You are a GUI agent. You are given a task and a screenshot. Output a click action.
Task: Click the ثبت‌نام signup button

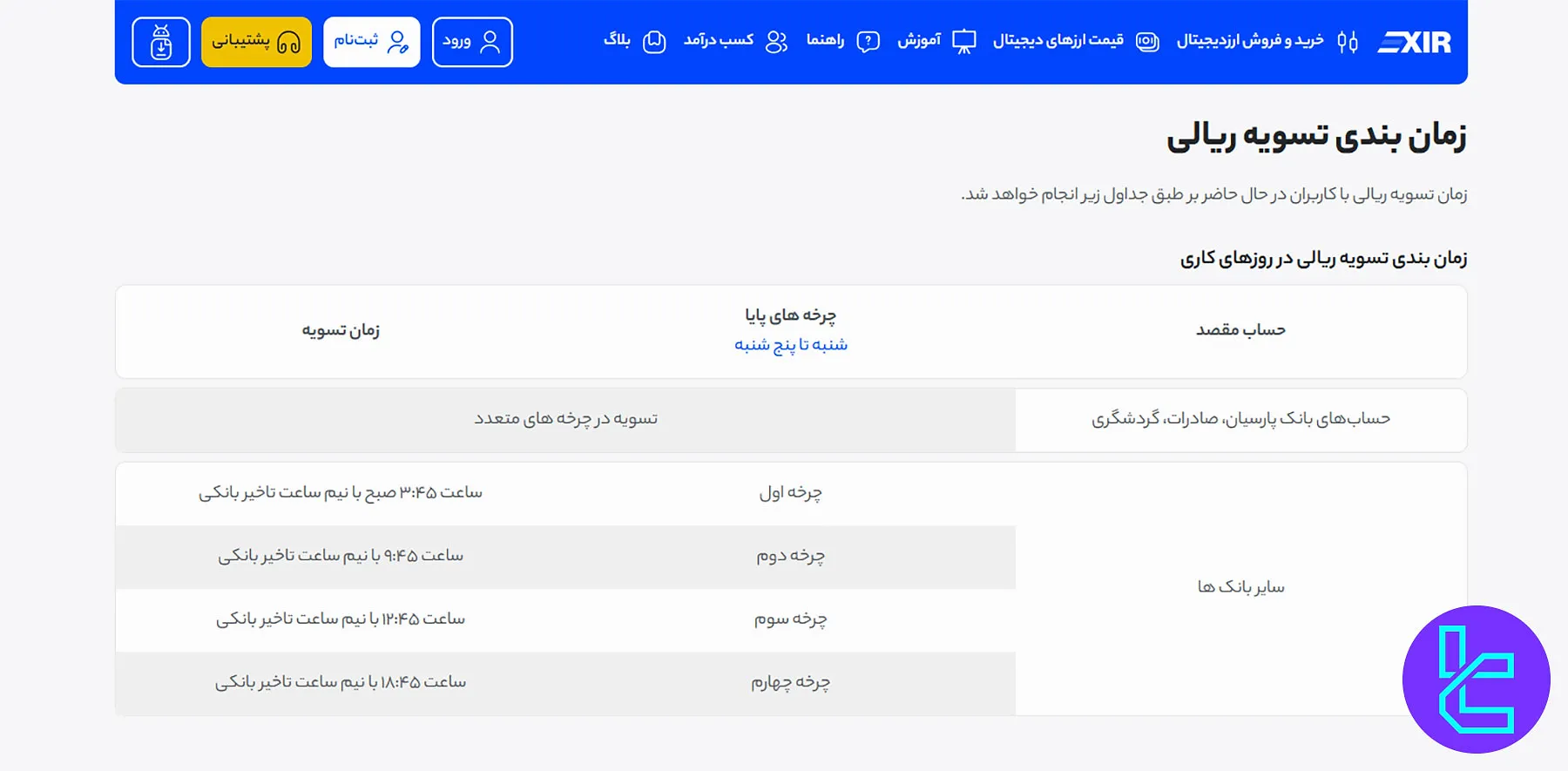(371, 42)
